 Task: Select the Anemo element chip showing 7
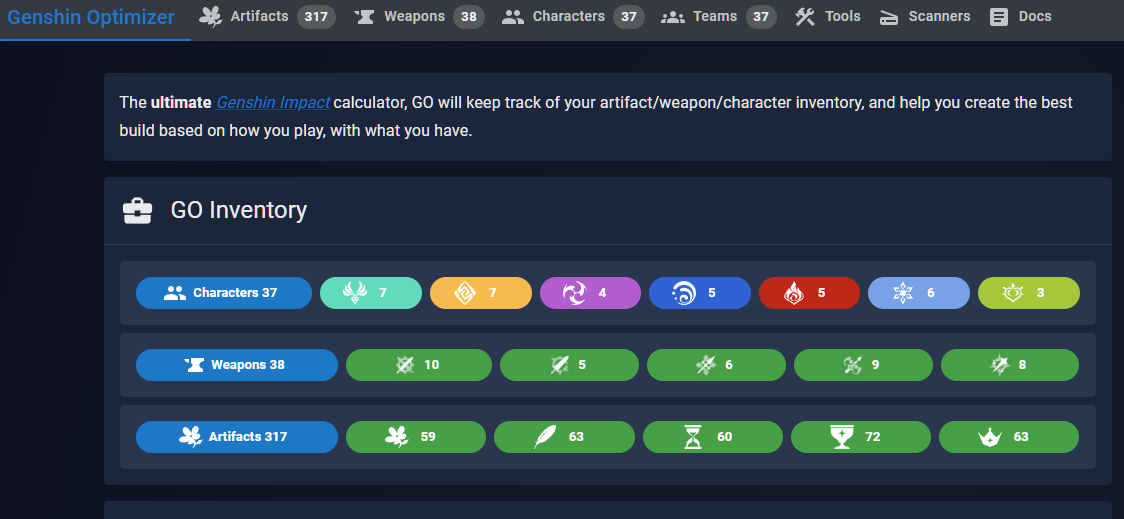pos(371,292)
